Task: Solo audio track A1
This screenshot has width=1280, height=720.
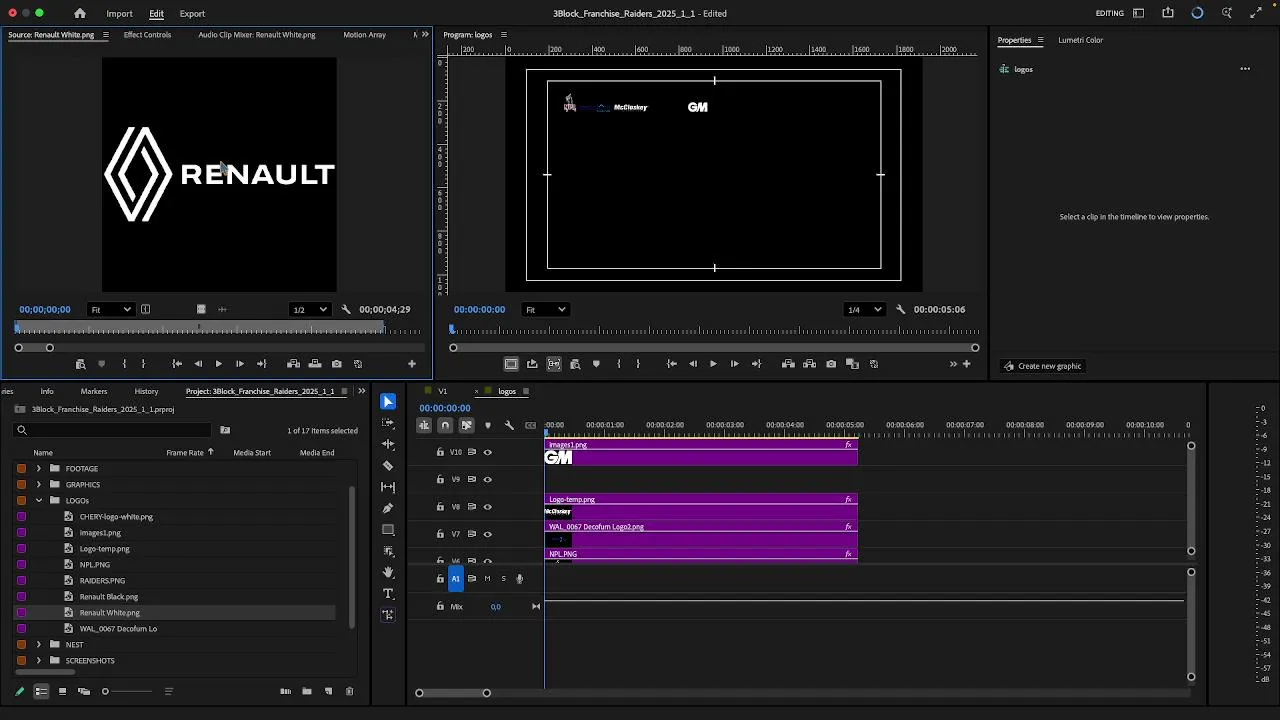Action: click(504, 579)
